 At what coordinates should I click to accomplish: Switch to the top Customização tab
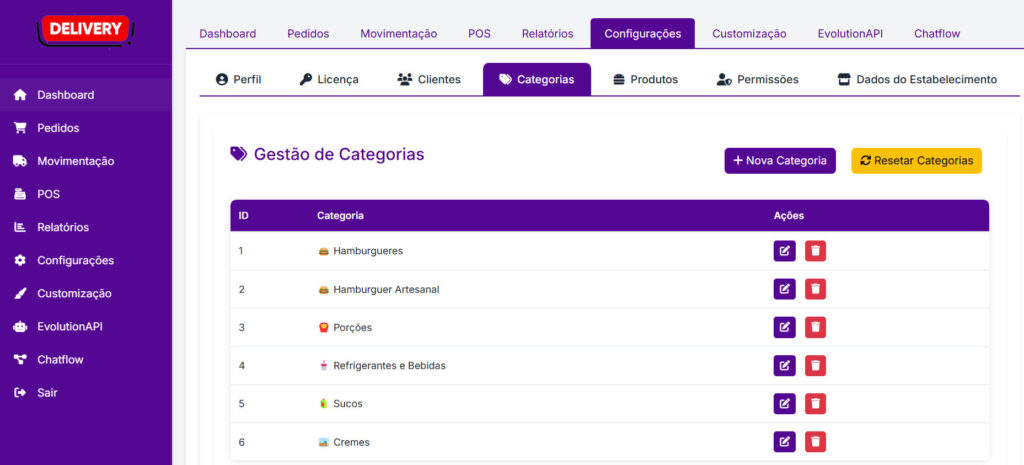pos(749,33)
